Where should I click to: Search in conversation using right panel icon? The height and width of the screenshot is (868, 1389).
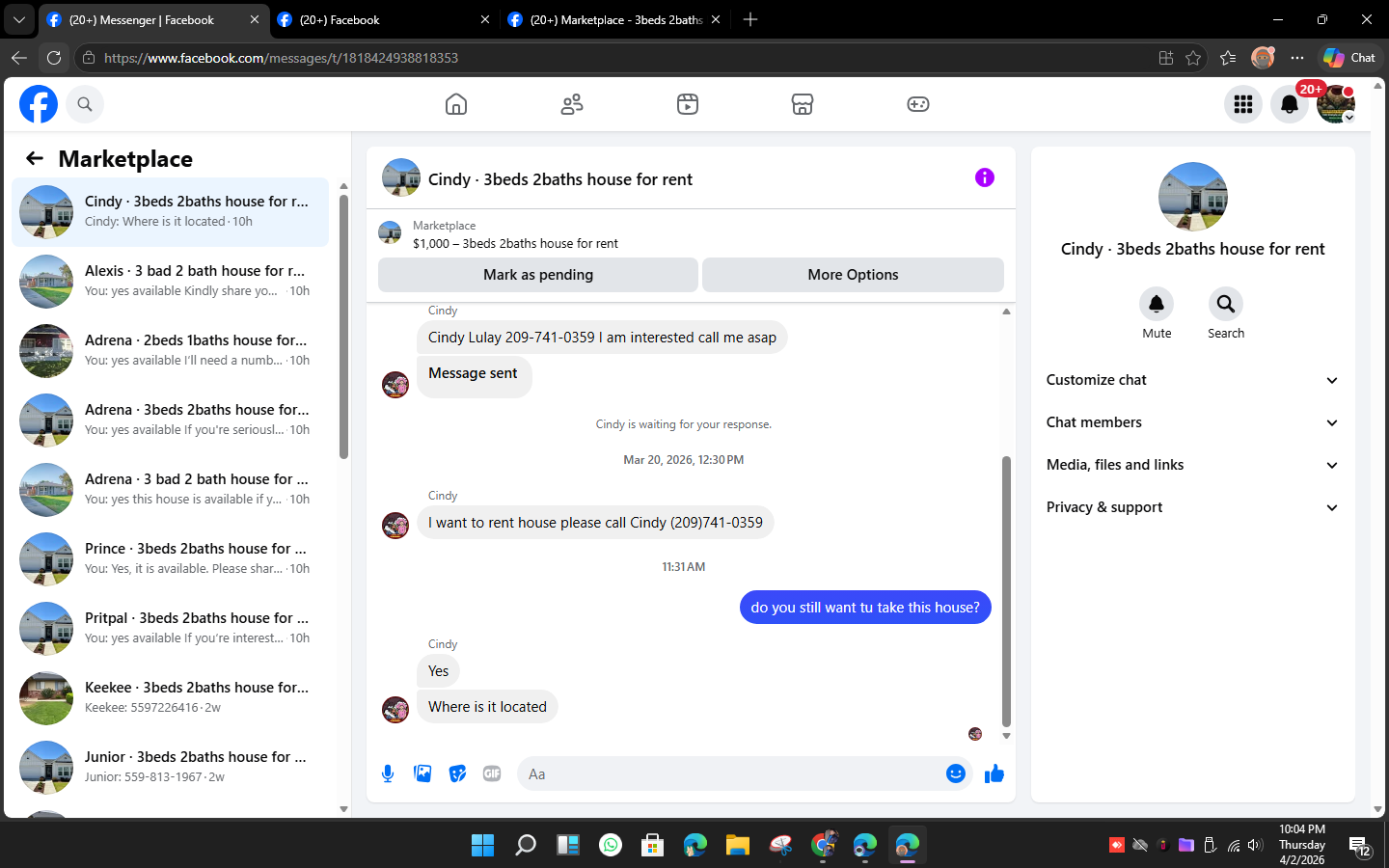point(1226,304)
